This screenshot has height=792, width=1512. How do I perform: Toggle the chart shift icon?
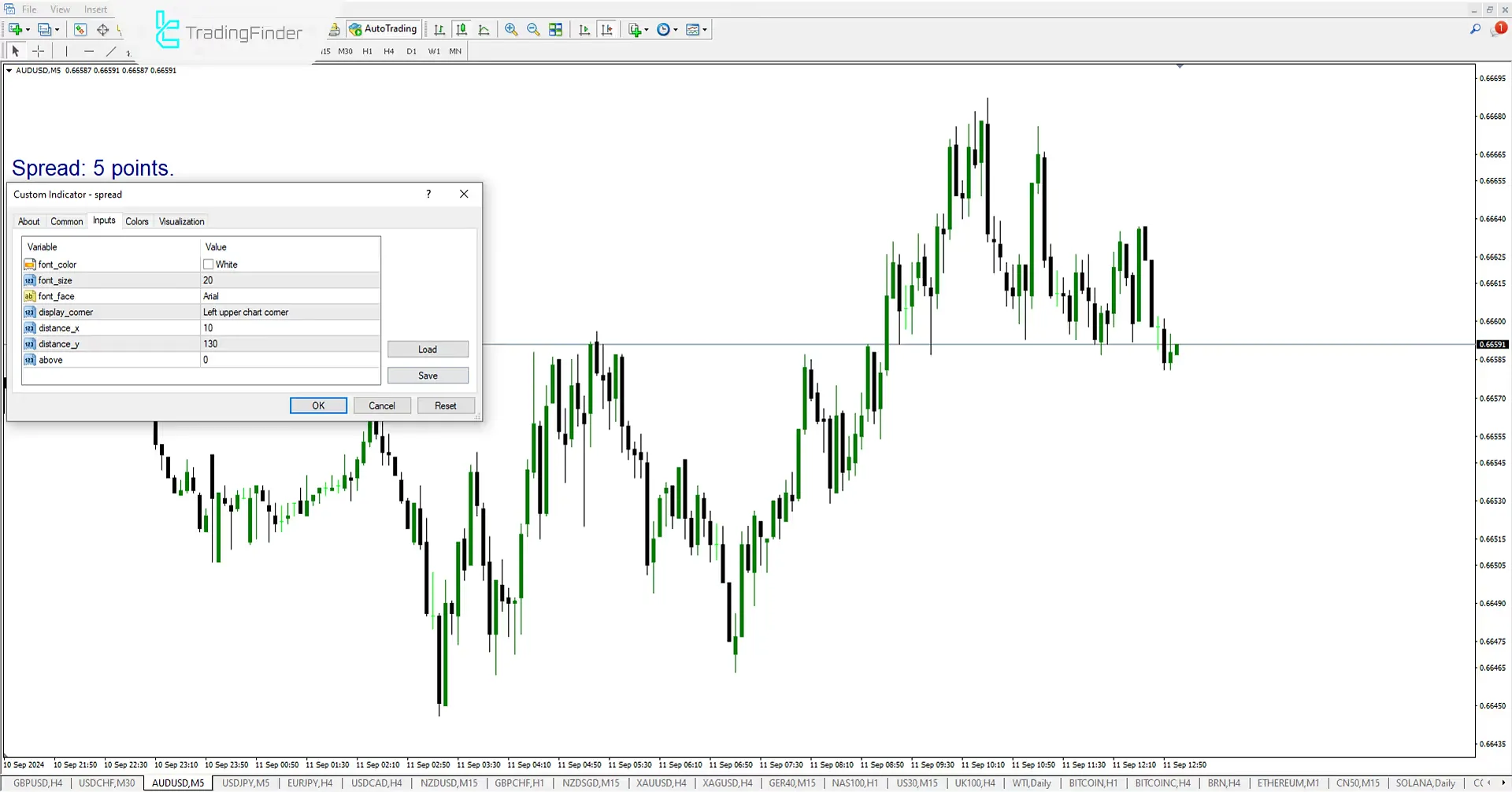point(606,30)
